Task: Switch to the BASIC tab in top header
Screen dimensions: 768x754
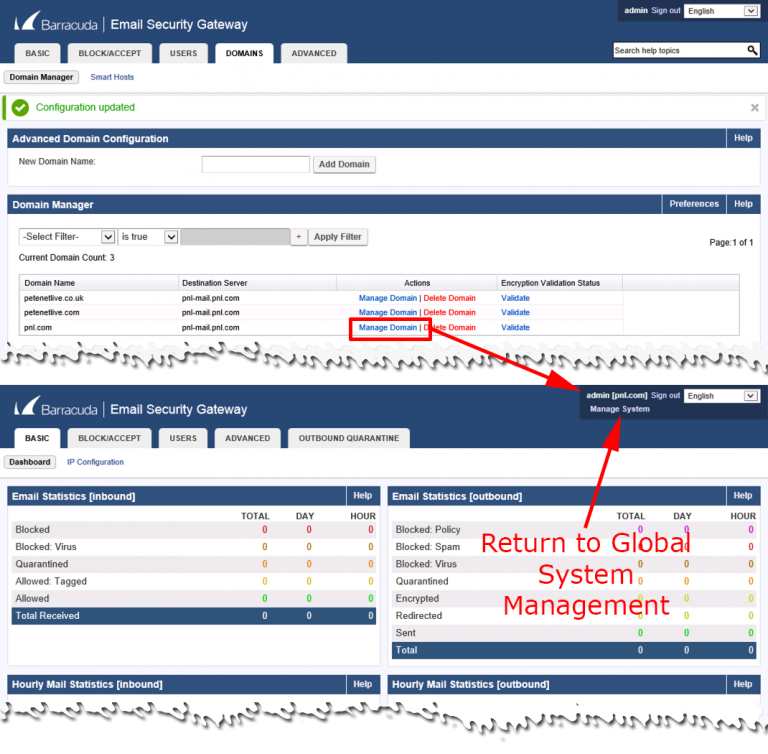Action: 37,53
